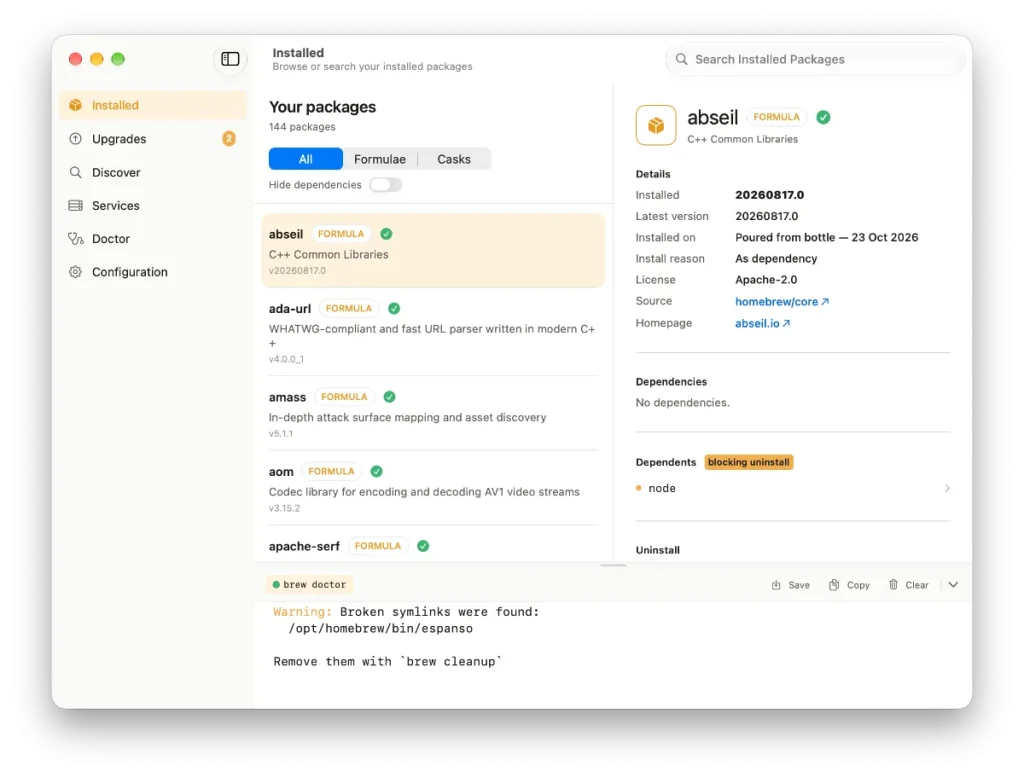The height and width of the screenshot is (777, 1024).
Task: Expand the node dependent chevron
Action: tap(947, 488)
